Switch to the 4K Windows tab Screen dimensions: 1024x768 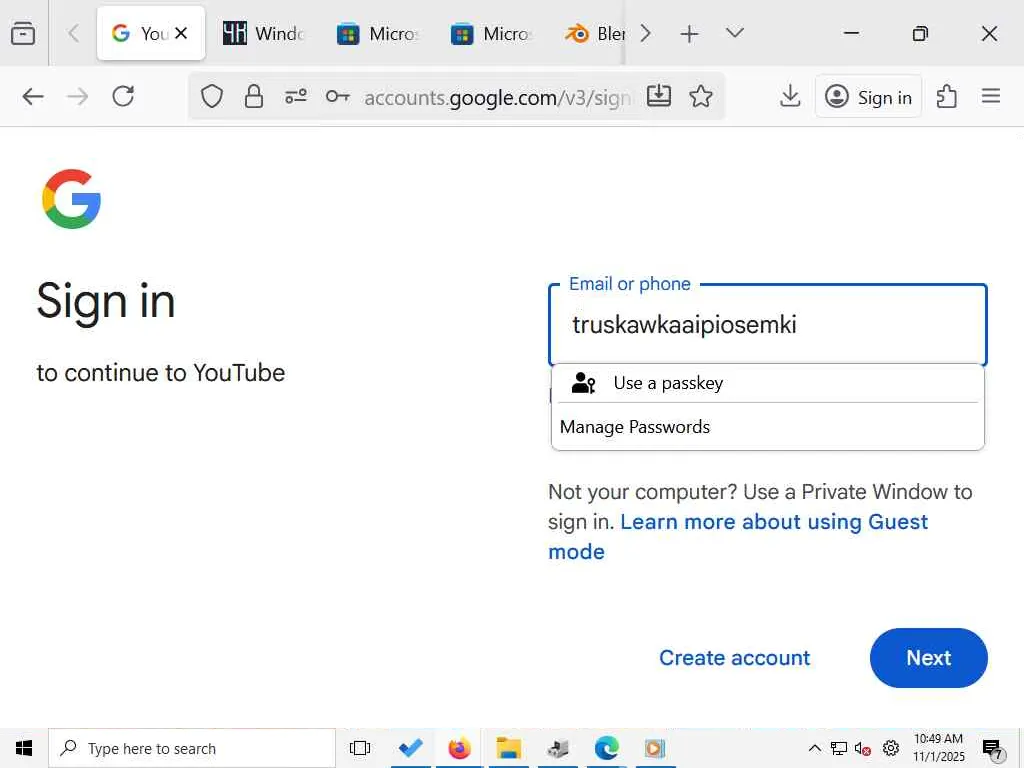coord(263,33)
